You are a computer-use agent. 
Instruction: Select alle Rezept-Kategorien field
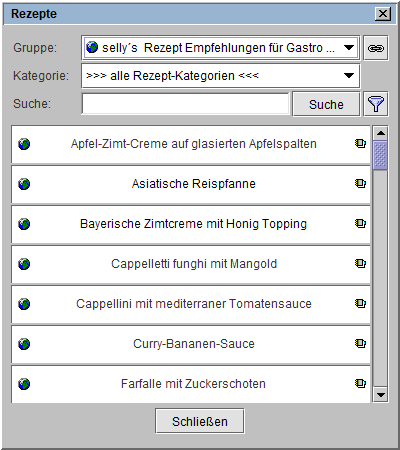220,76
